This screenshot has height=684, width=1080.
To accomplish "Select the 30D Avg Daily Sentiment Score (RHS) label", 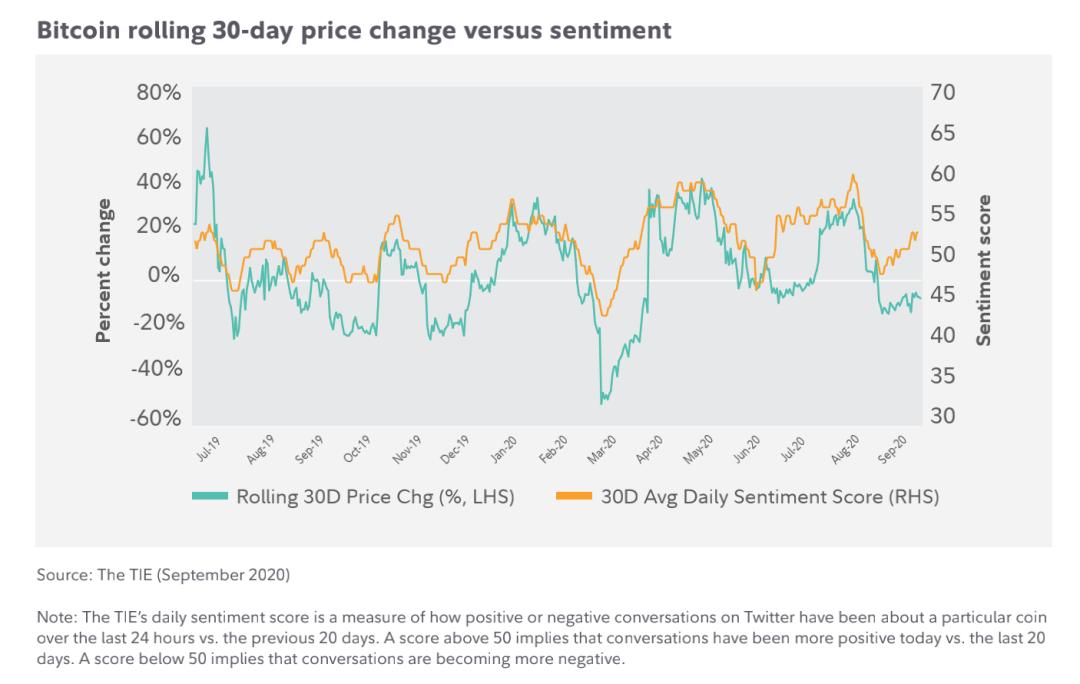I will [x=770, y=497].
